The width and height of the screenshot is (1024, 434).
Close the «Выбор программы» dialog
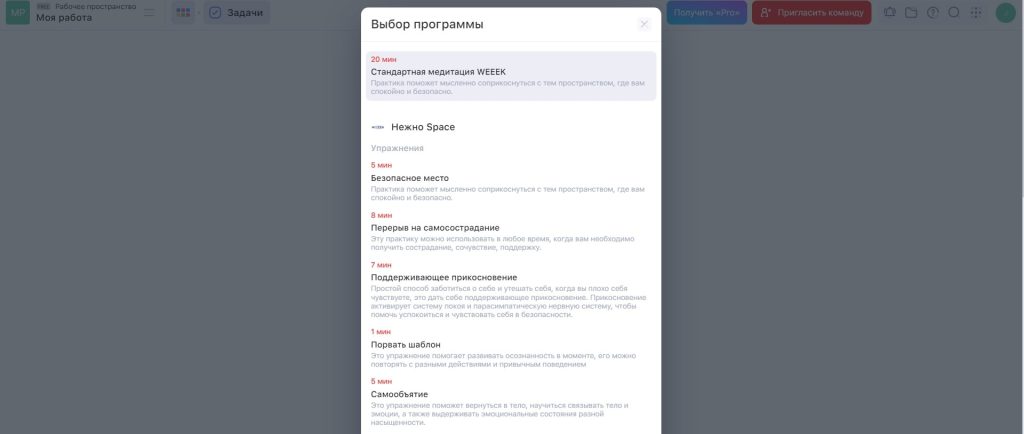pyautogui.click(x=644, y=24)
